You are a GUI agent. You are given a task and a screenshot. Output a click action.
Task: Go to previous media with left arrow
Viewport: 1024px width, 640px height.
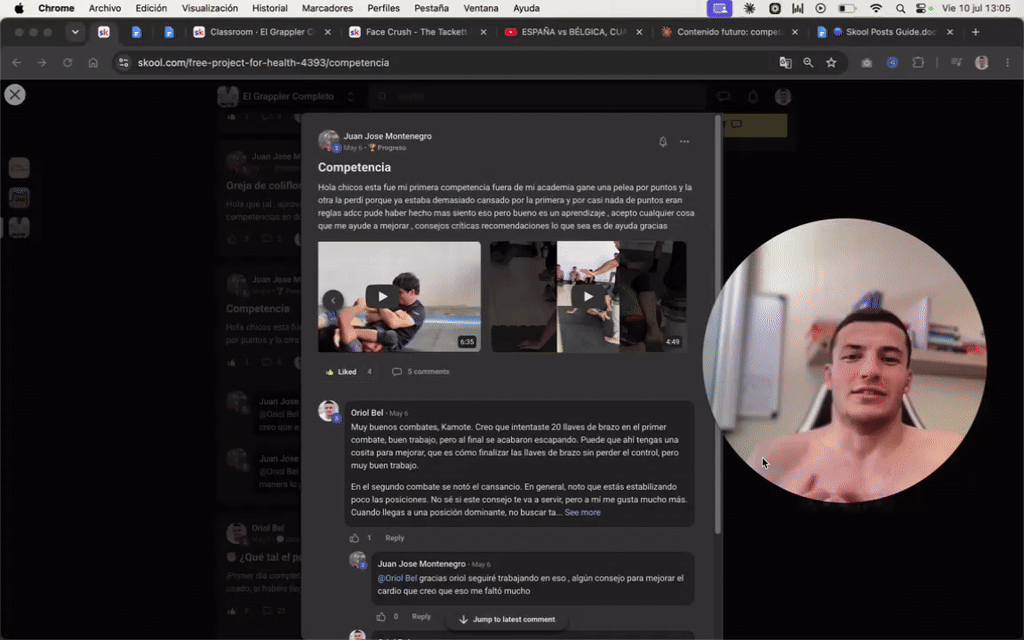(333, 300)
